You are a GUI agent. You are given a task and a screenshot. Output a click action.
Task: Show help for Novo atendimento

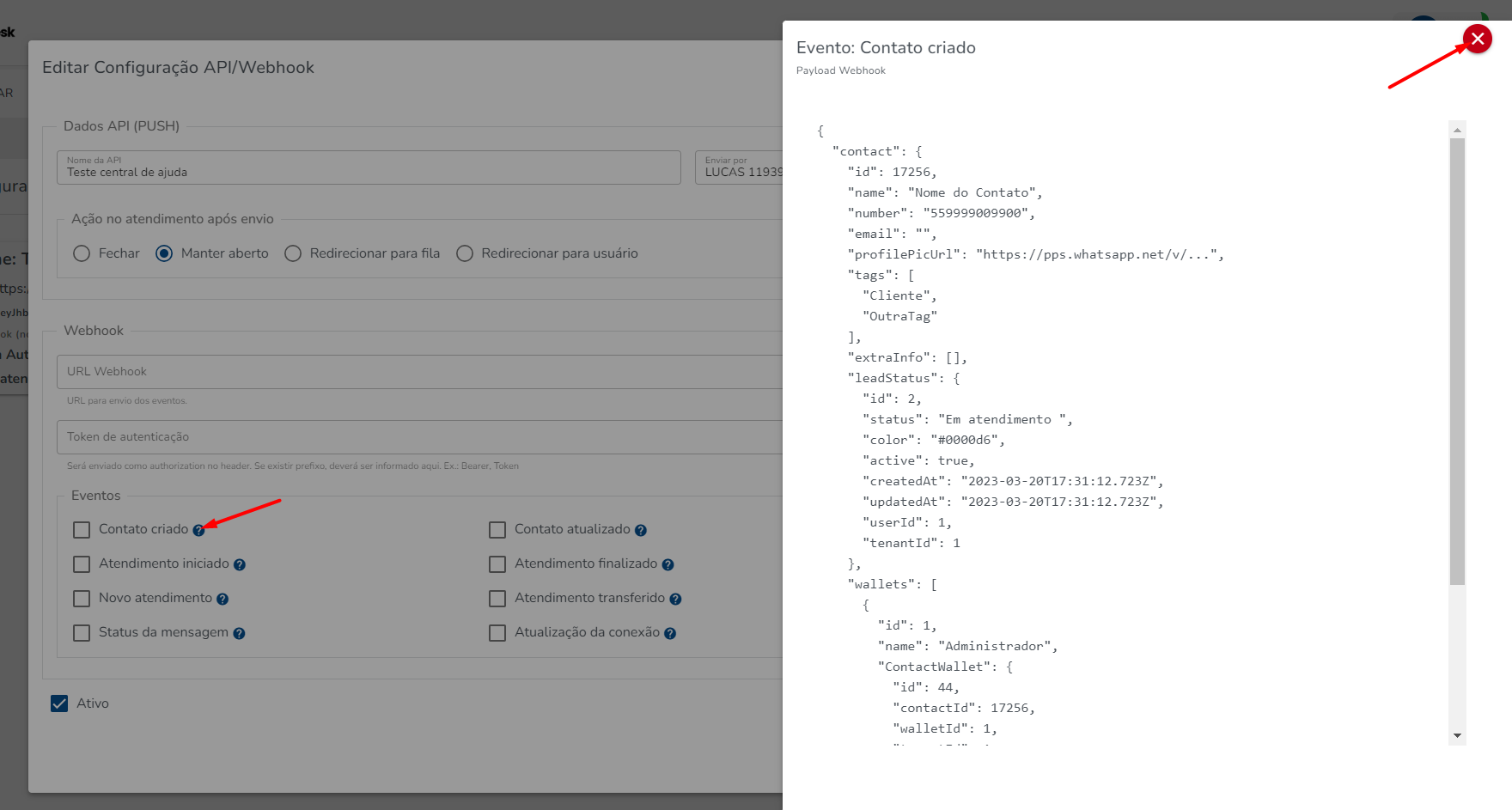coord(223,600)
